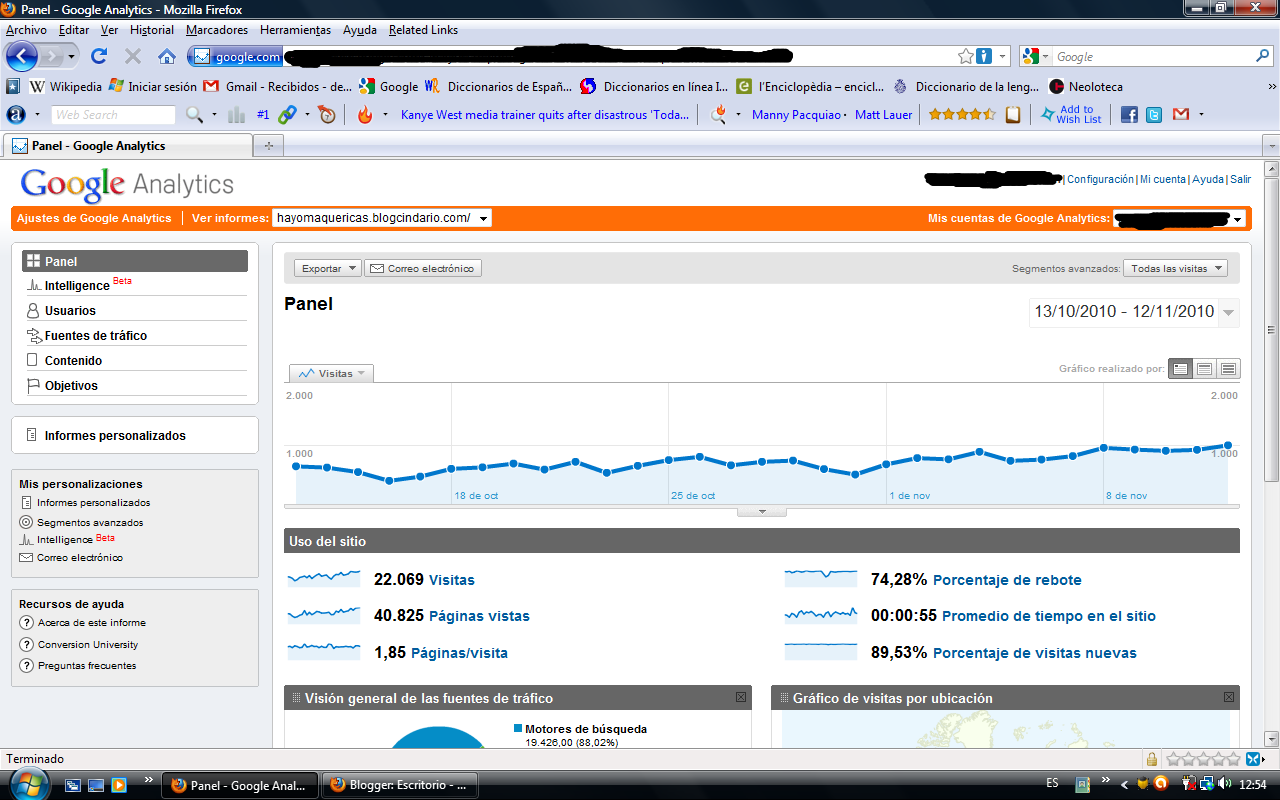Select Panel - Google Analytics browser tab
Image resolution: width=1280 pixels, height=800 pixels.
(x=127, y=146)
